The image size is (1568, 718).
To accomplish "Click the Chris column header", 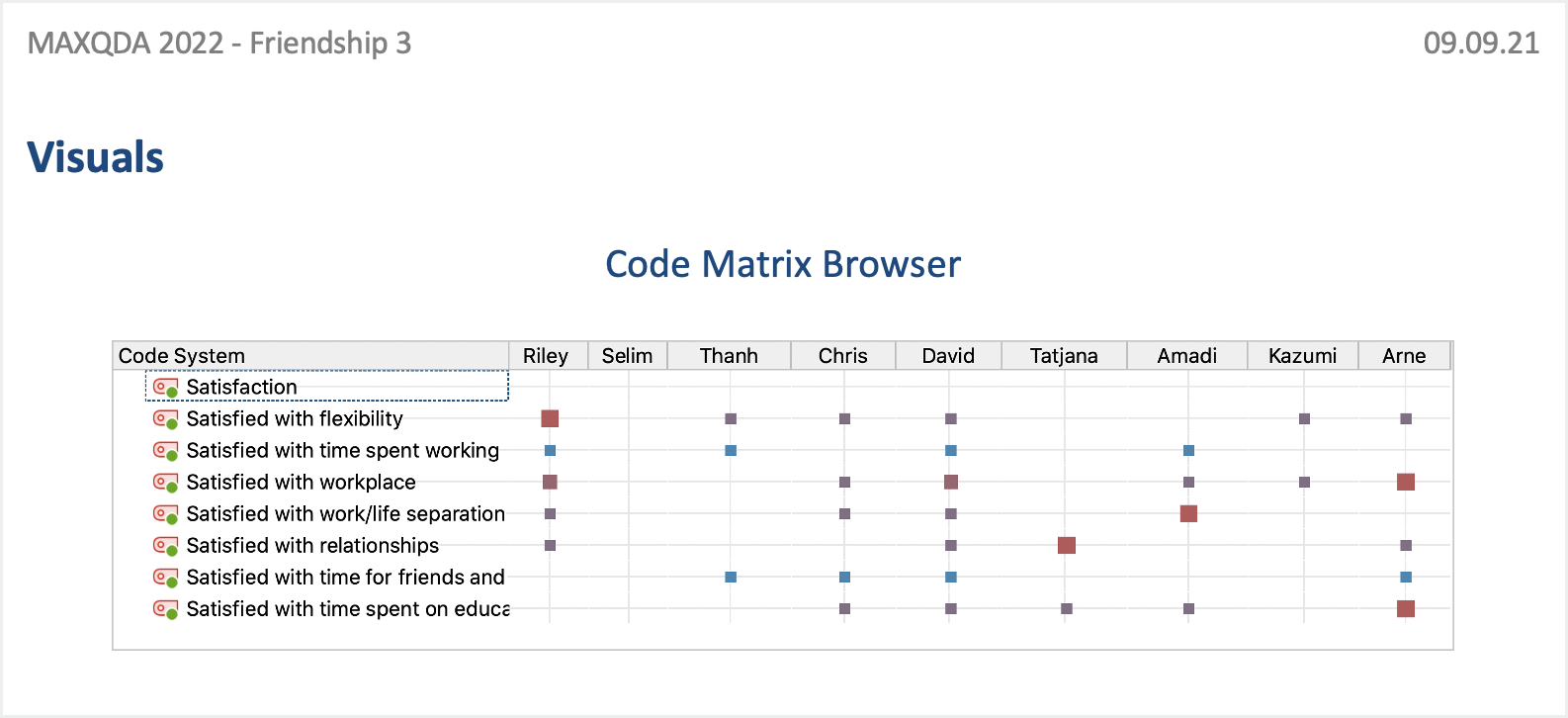I will [843, 356].
